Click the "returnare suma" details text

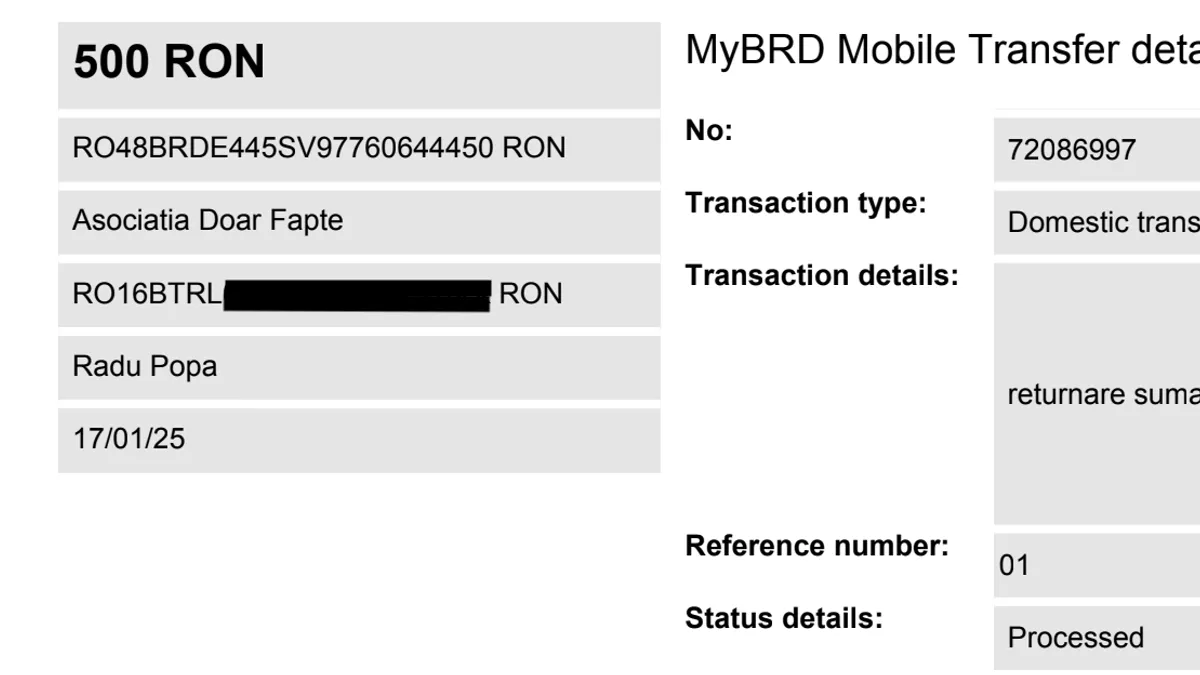[x=1102, y=394]
